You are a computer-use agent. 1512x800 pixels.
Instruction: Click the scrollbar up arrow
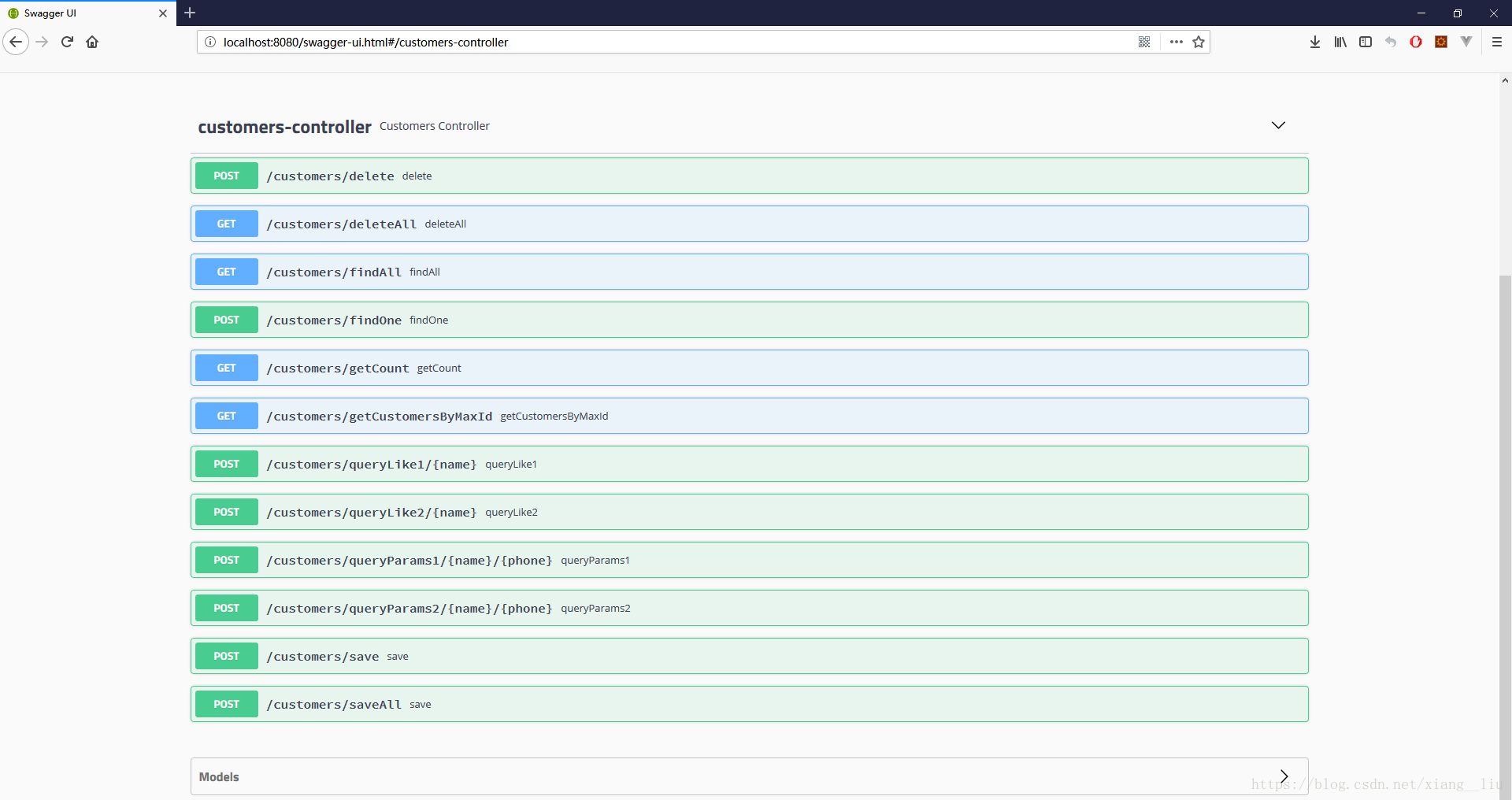(x=1505, y=80)
